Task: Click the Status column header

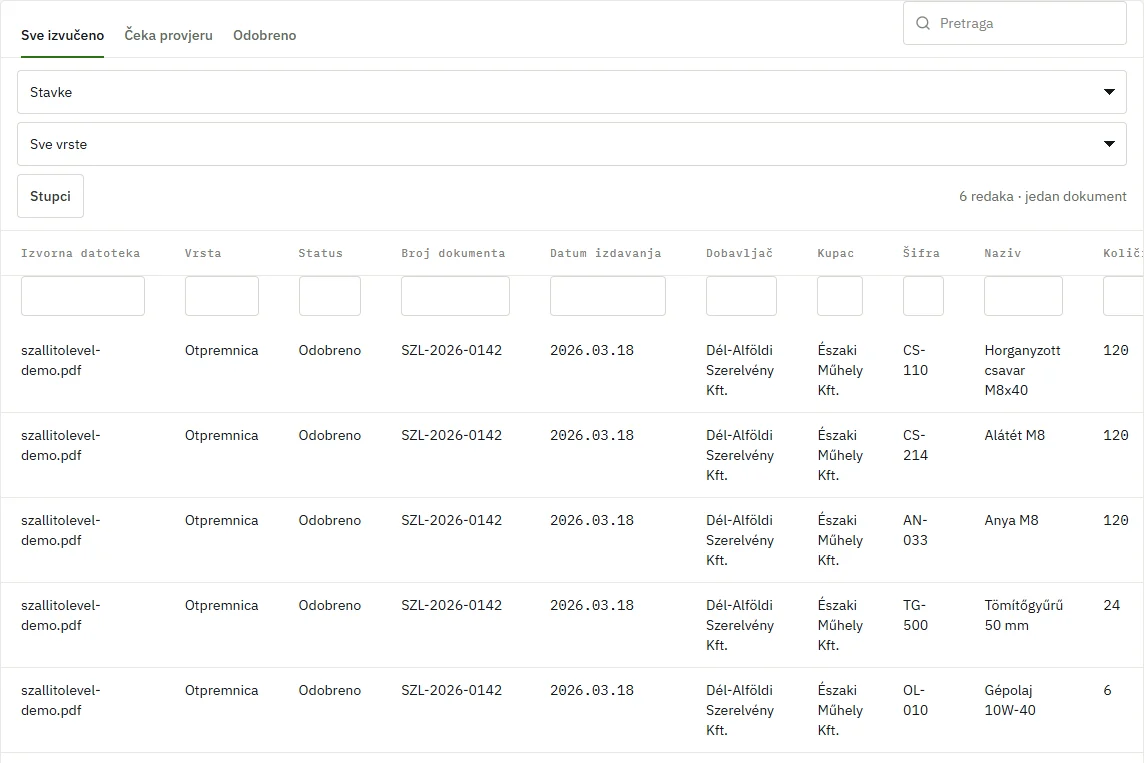Action: pyautogui.click(x=320, y=253)
